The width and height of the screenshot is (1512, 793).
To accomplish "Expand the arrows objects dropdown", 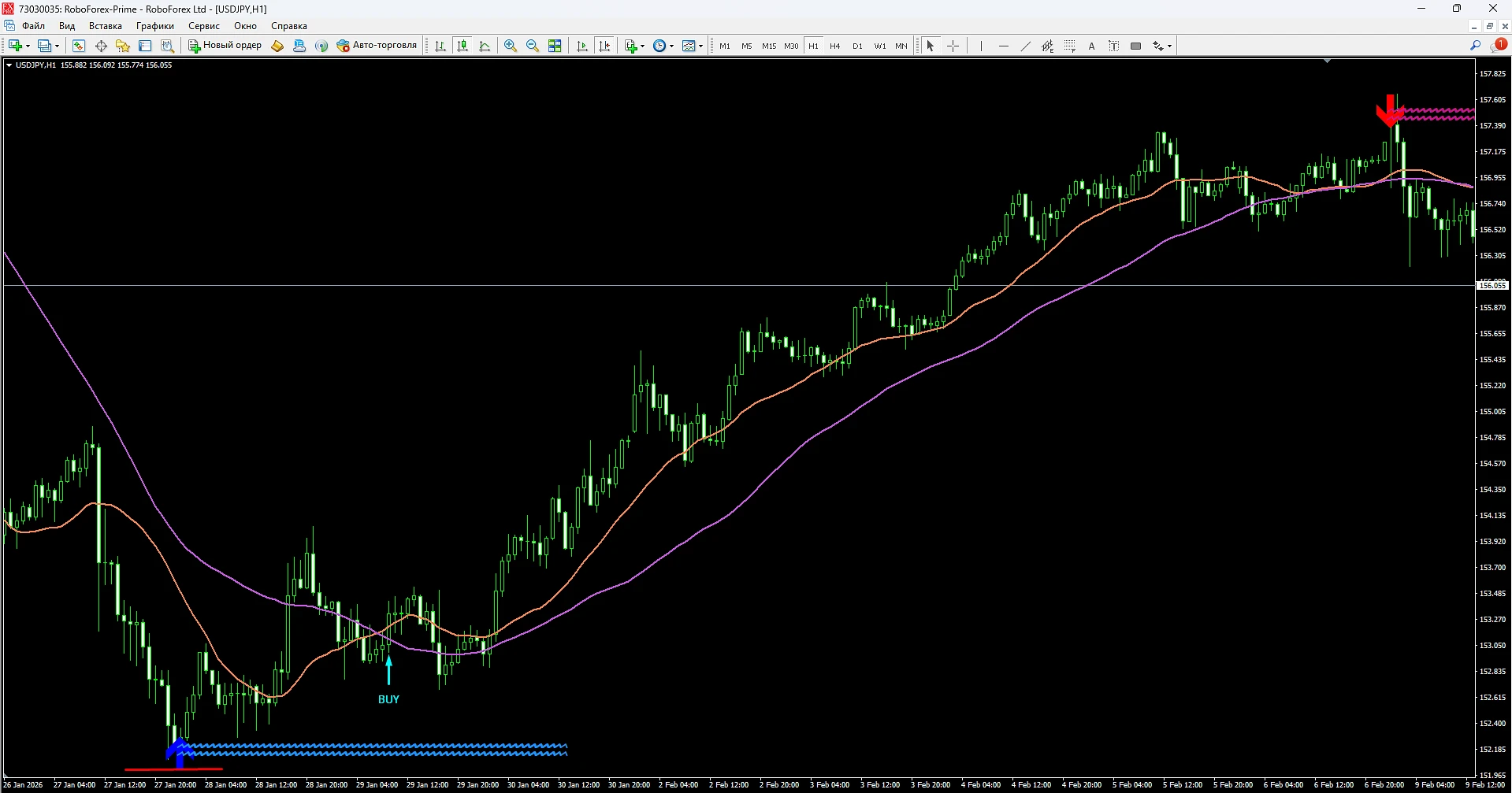I will tap(1170, 46).
